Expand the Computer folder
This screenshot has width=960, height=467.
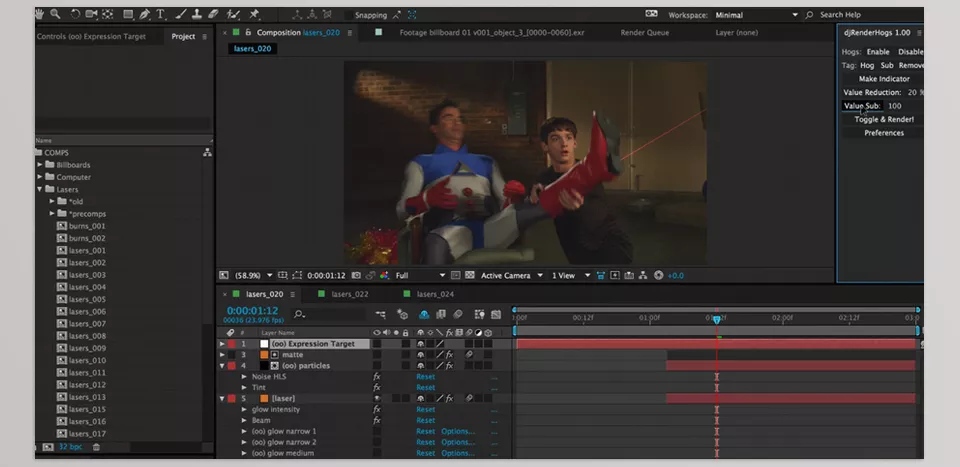pyautogui.click(x=40, y=177)
